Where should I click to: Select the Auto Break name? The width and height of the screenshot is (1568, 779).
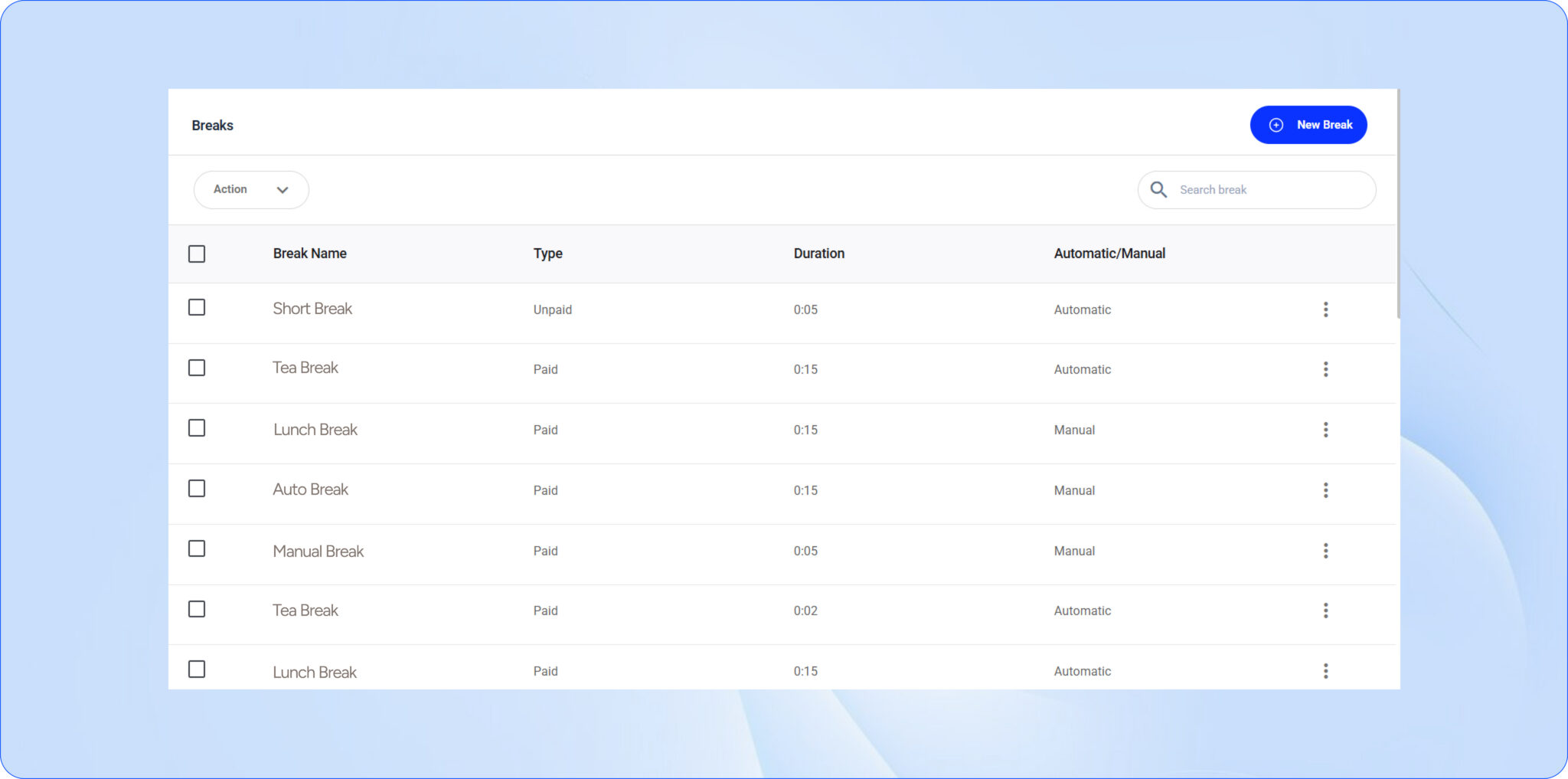click(310, 489)
